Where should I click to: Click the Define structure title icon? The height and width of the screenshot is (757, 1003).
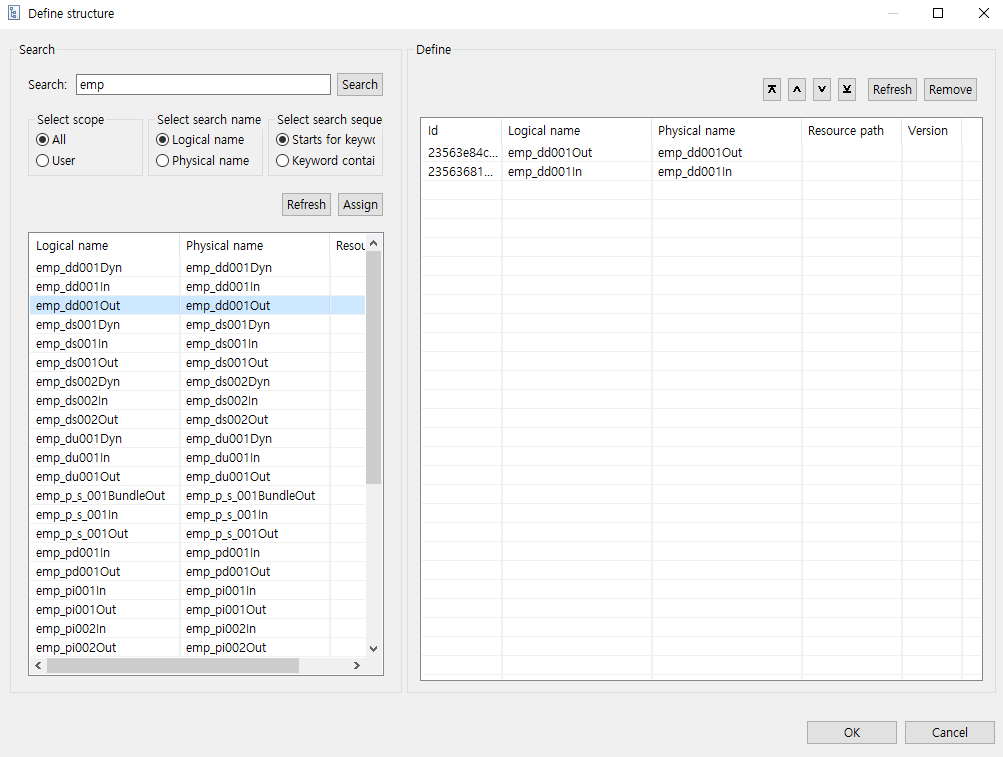click(14, 14)
